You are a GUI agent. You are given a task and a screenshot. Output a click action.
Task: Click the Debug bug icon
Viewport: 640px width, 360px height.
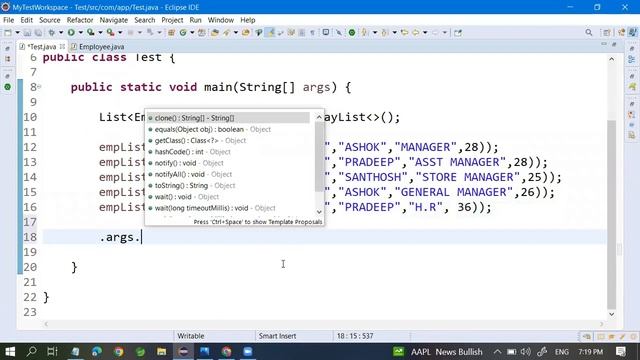click(51, 33)
